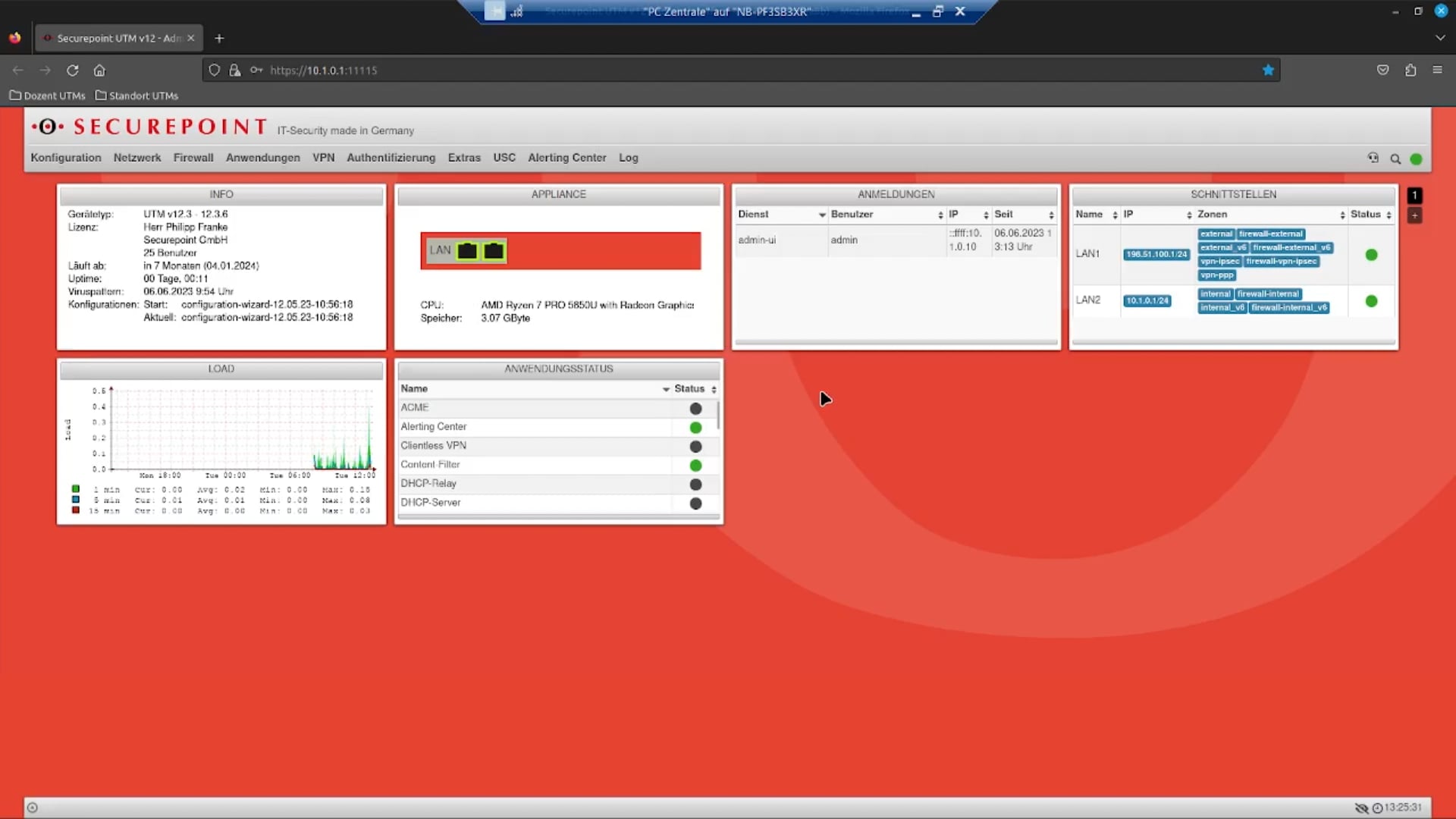Open the Pocket save icon
The height and width of the screenshot is (819, 1456).
1383,70
